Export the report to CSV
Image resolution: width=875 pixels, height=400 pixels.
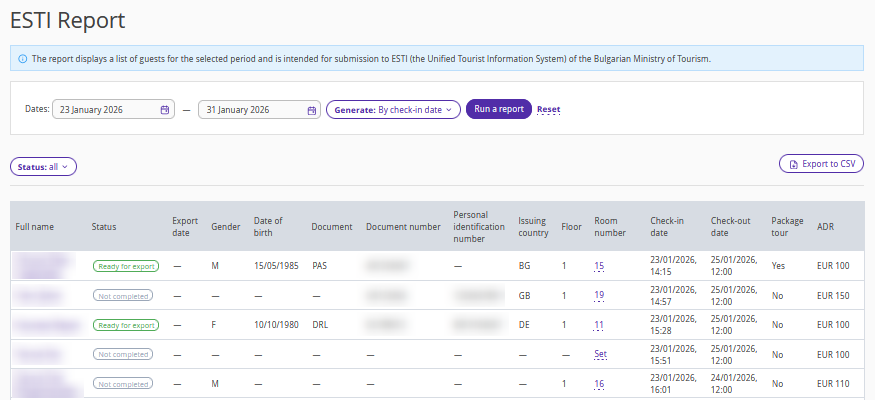click(821, 164)
